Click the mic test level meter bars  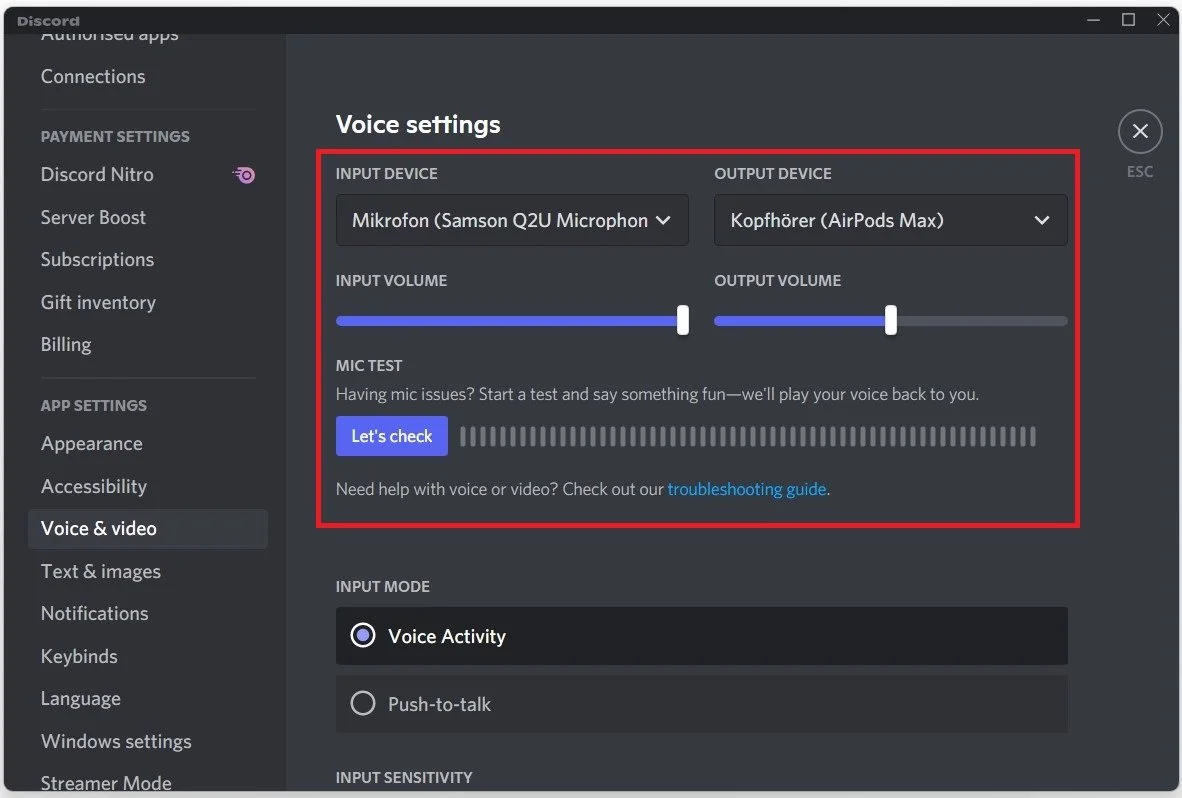coord(748,436)
